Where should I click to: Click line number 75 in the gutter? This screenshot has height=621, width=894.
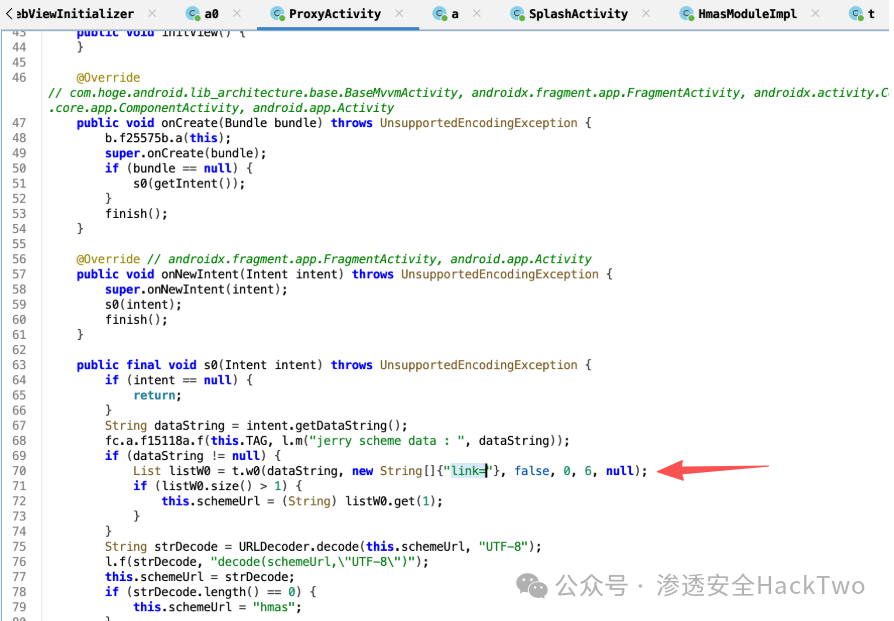click(19, 546)
